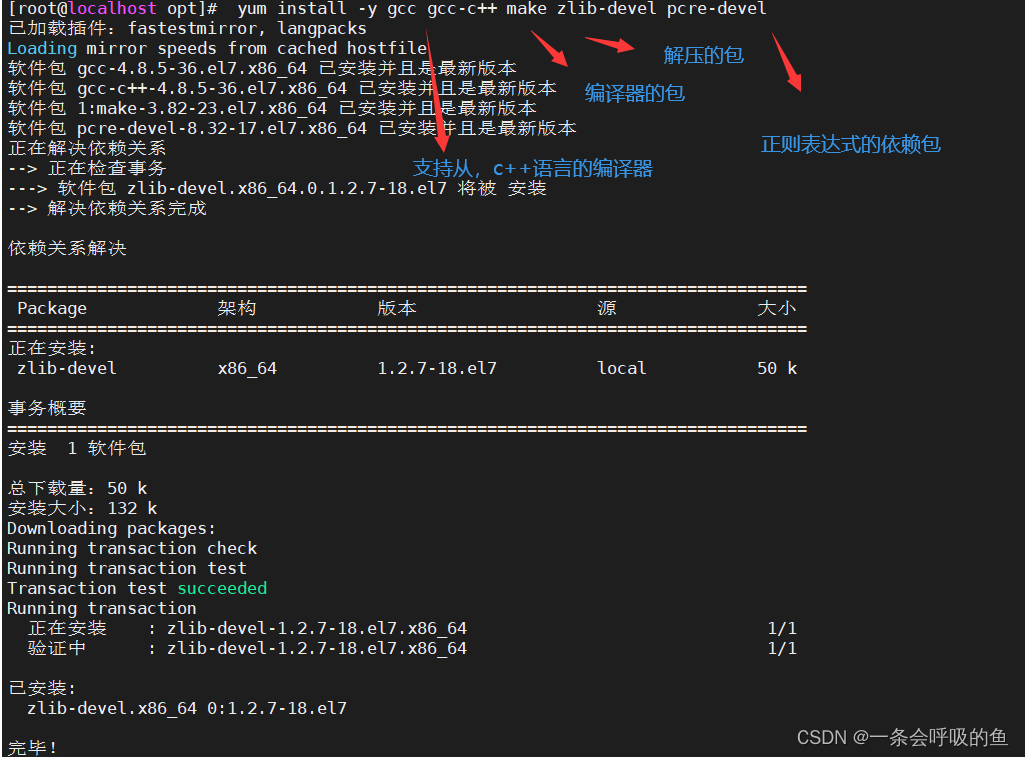Click the '版本' column header
This screenshot has width=1025, height=757.
pyautogui.click(x=397, y=308)
